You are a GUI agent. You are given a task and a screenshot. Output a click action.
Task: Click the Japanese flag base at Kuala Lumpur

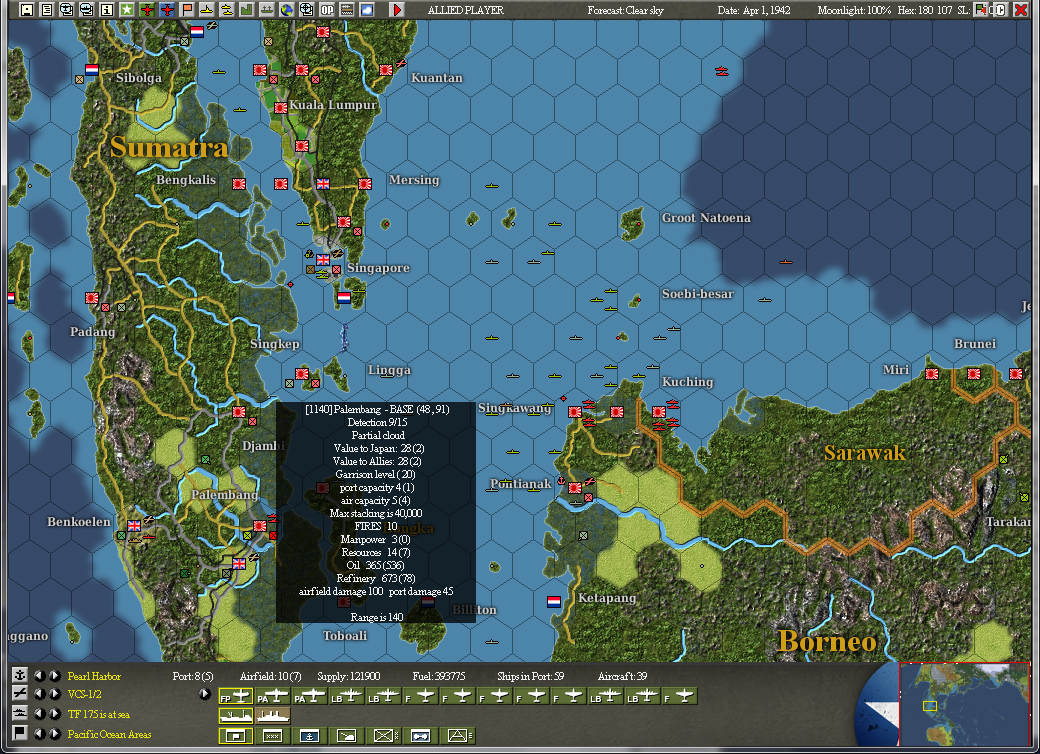[281, 107]
